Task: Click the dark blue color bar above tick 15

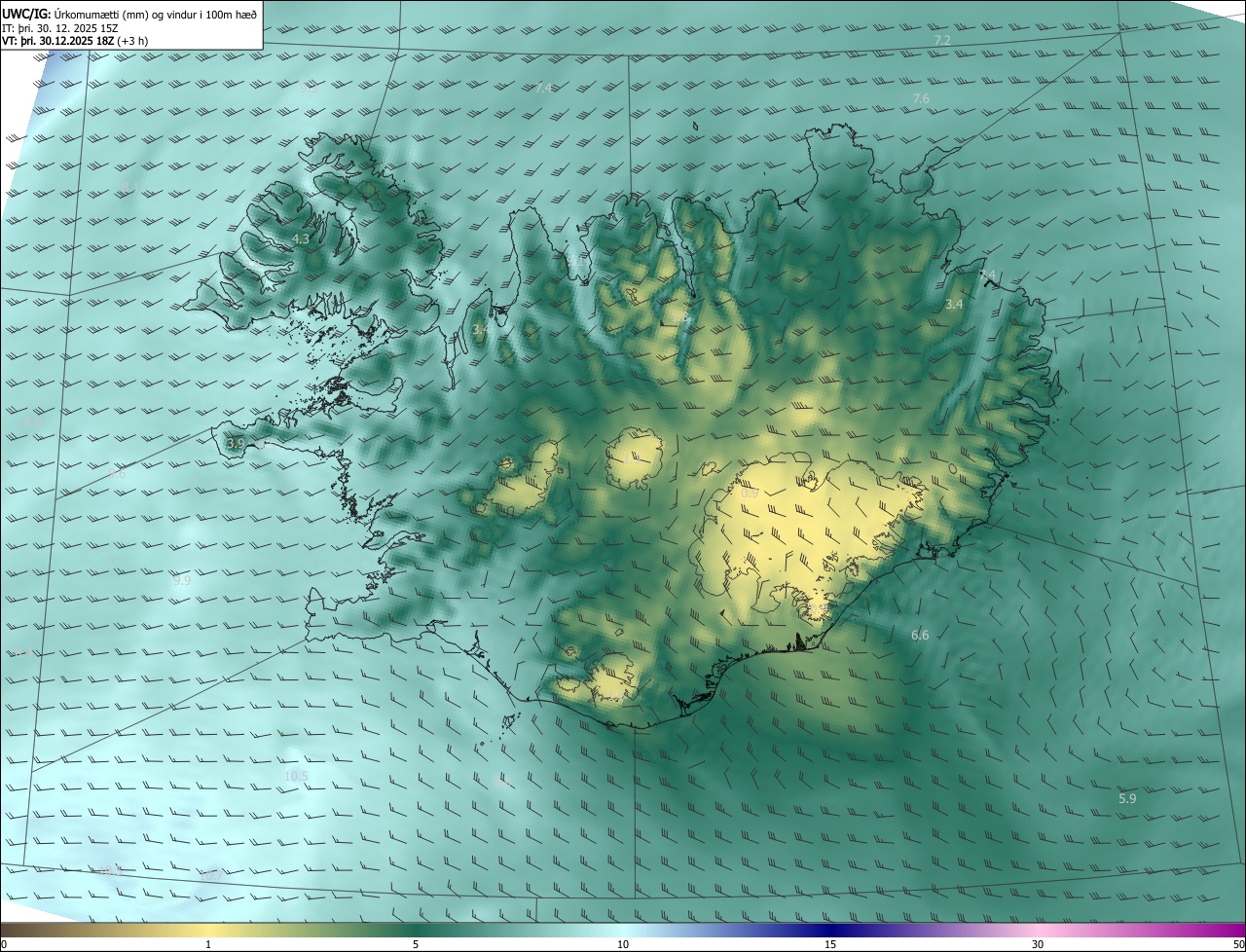Action: tap(830, 930)
